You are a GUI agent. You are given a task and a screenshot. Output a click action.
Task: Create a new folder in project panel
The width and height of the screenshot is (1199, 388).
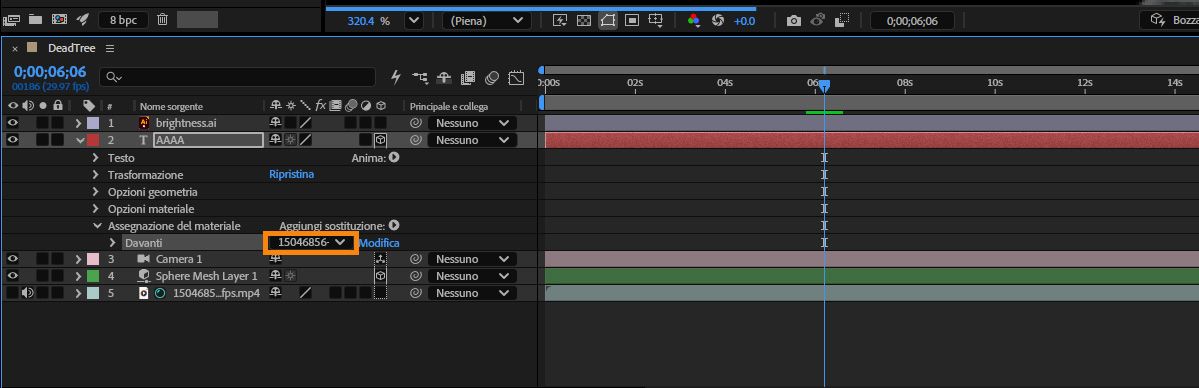(34, 20)
